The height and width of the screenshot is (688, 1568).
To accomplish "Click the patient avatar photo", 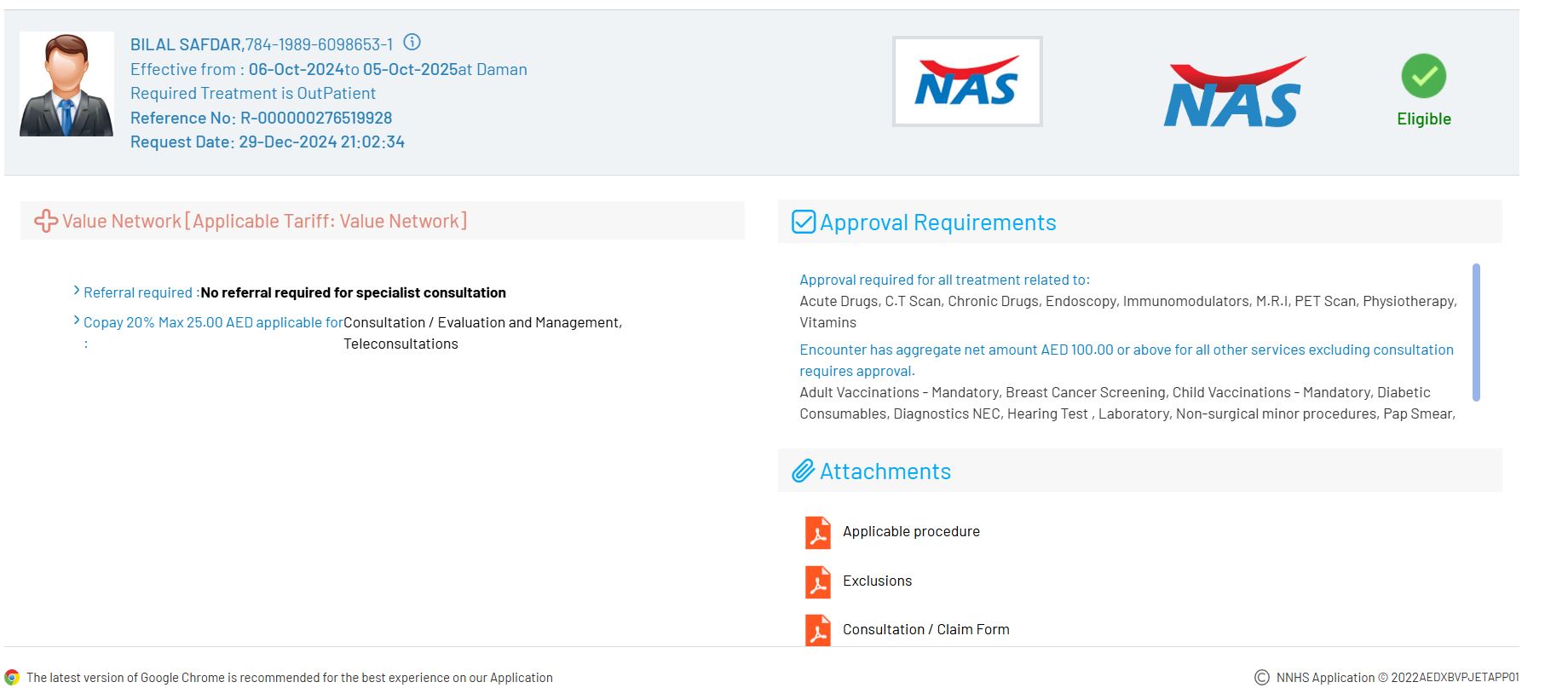I will [x=66, y=84].
